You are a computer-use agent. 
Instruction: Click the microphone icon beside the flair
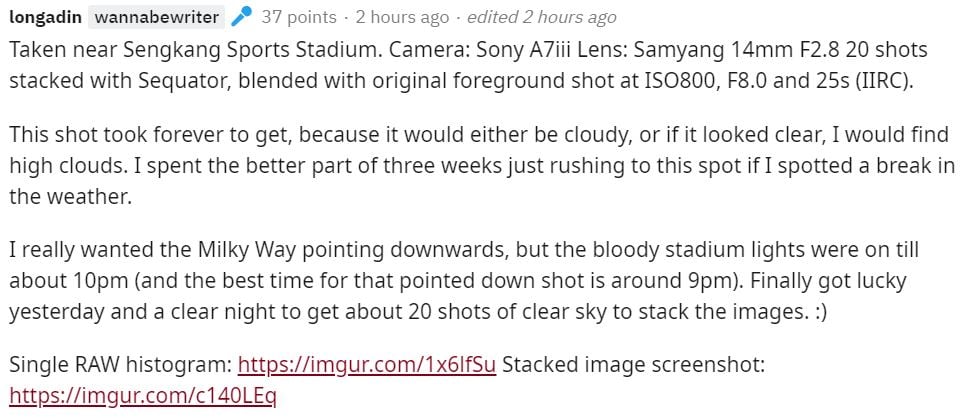tap(241, 17)
